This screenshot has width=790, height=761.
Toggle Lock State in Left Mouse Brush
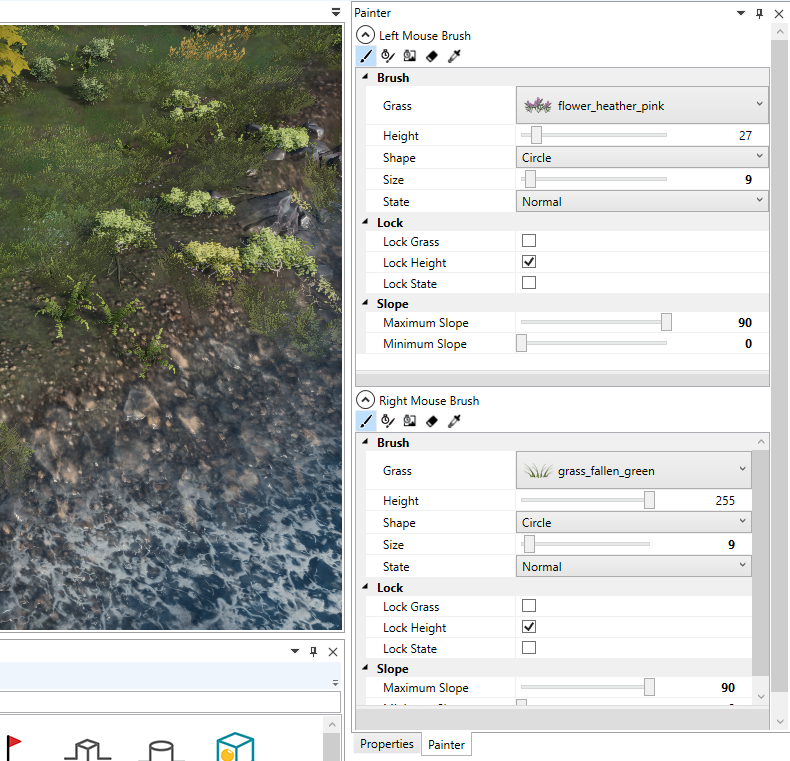[529, 283]
